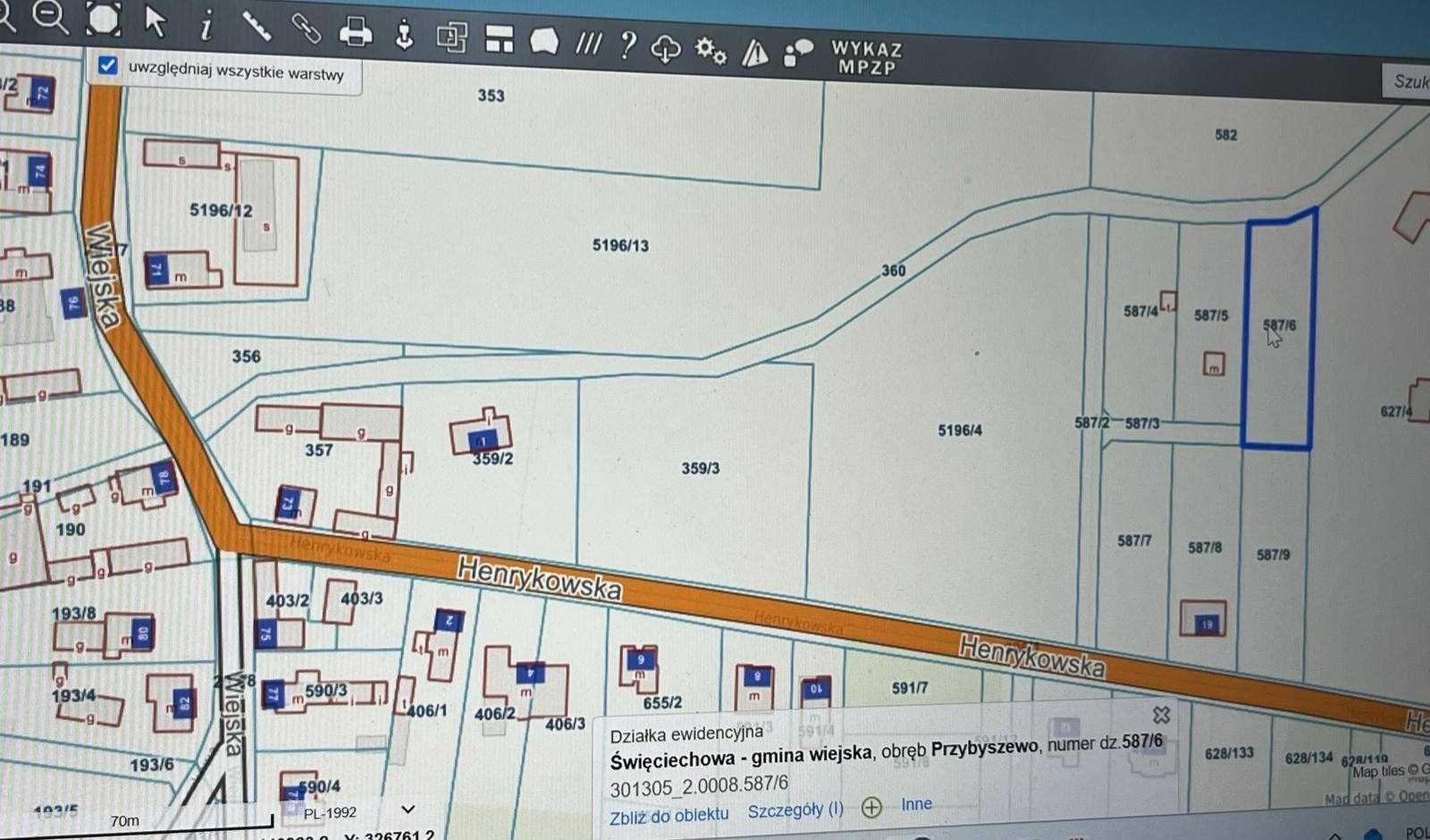Click parcel label 193/8 on map
This screenshot has width=1430, height=840.
73,614
